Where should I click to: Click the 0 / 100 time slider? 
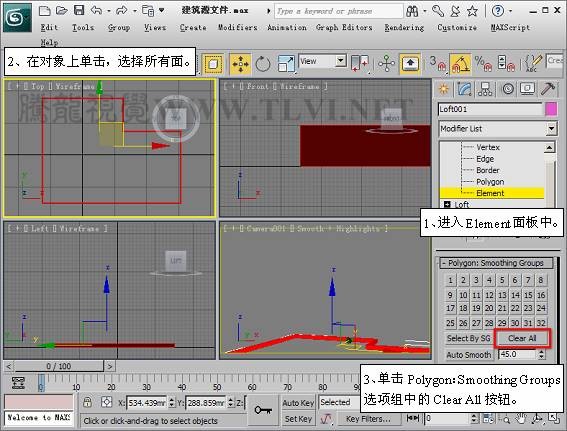coord(59,366)
